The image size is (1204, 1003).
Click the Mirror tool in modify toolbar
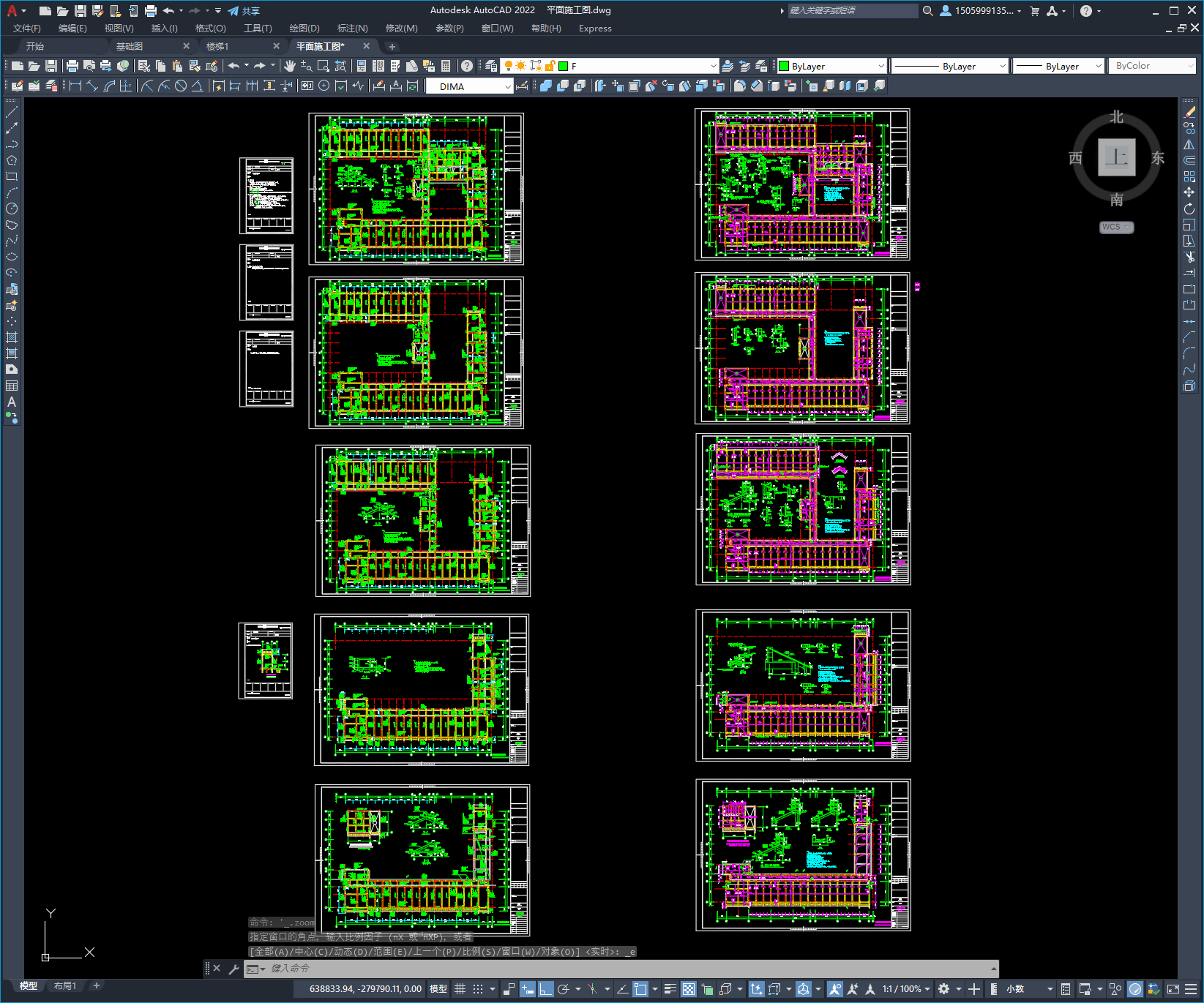click(x=1189, y=144)
